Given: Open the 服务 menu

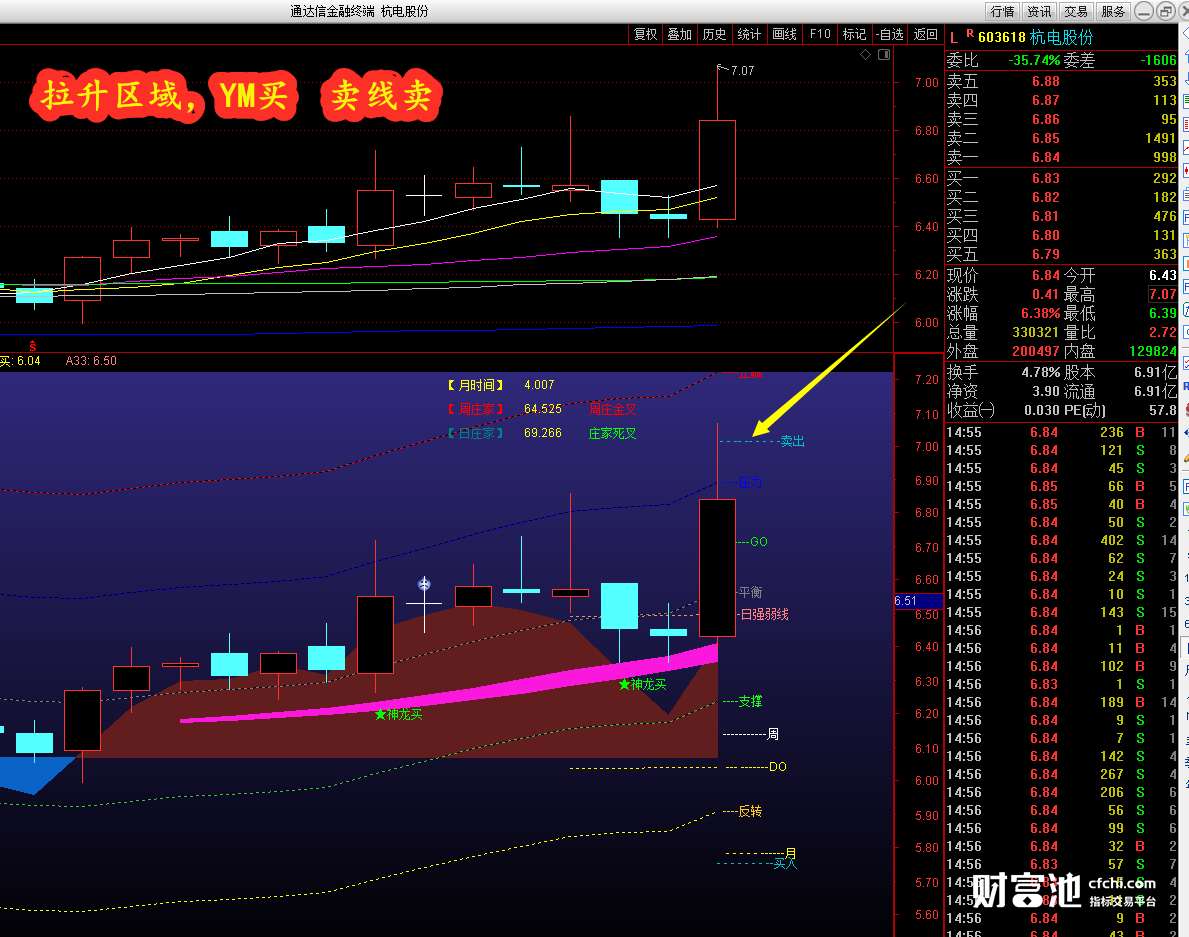Looking at the screenshot, I should click(x=1112, y=11).
